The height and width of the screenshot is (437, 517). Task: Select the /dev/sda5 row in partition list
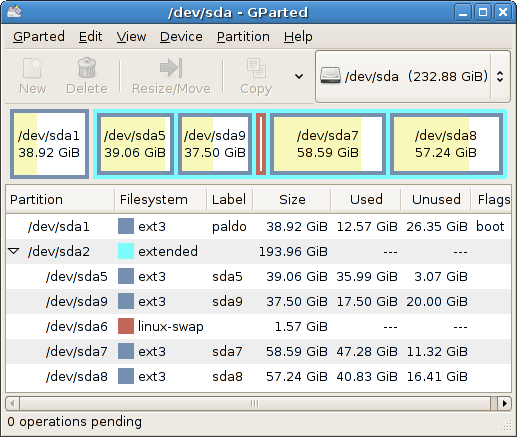tap(258, 276)
